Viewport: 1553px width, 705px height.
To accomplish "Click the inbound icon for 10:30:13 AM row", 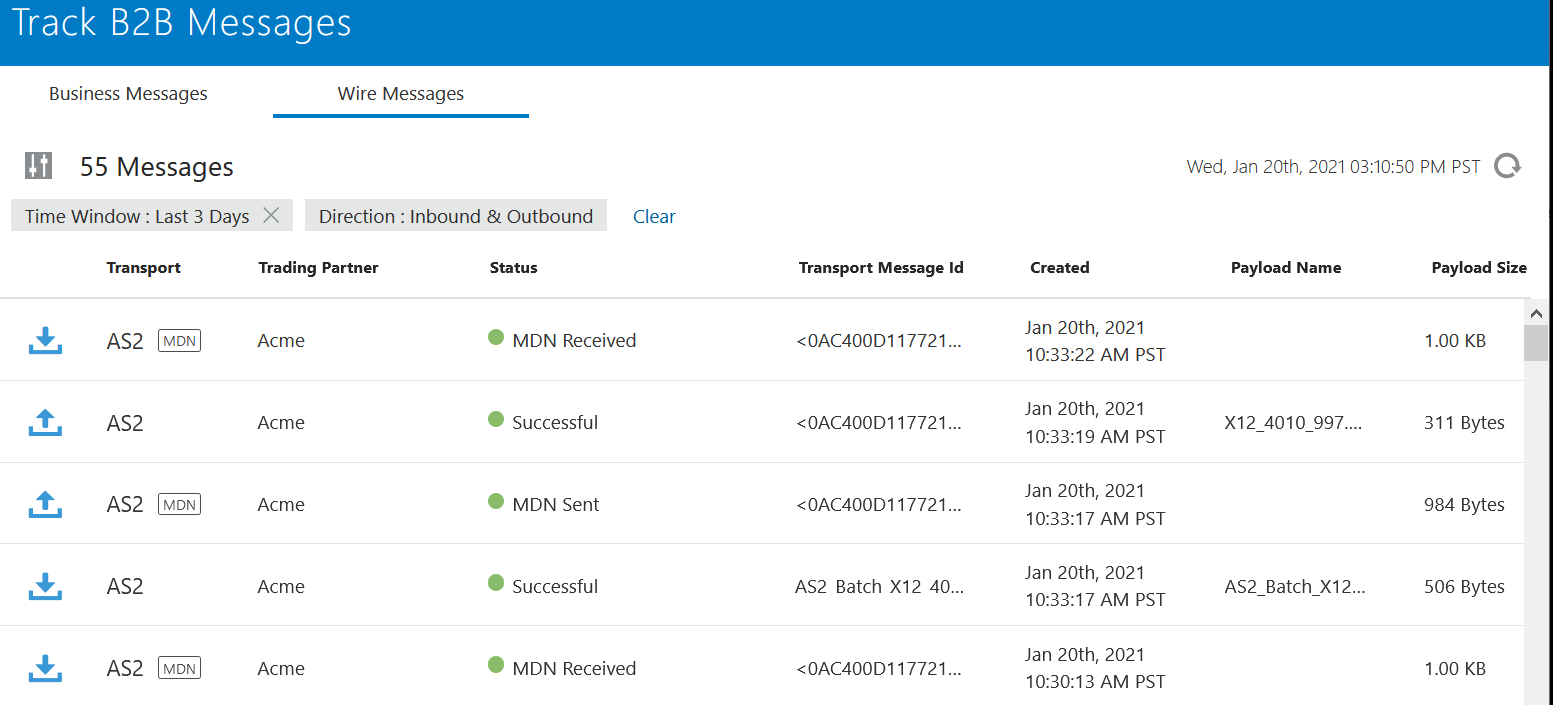I will coord(45,668).
